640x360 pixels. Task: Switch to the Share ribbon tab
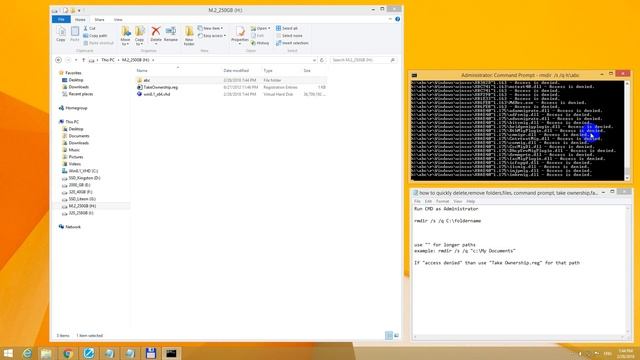click(x=99, y=20)
